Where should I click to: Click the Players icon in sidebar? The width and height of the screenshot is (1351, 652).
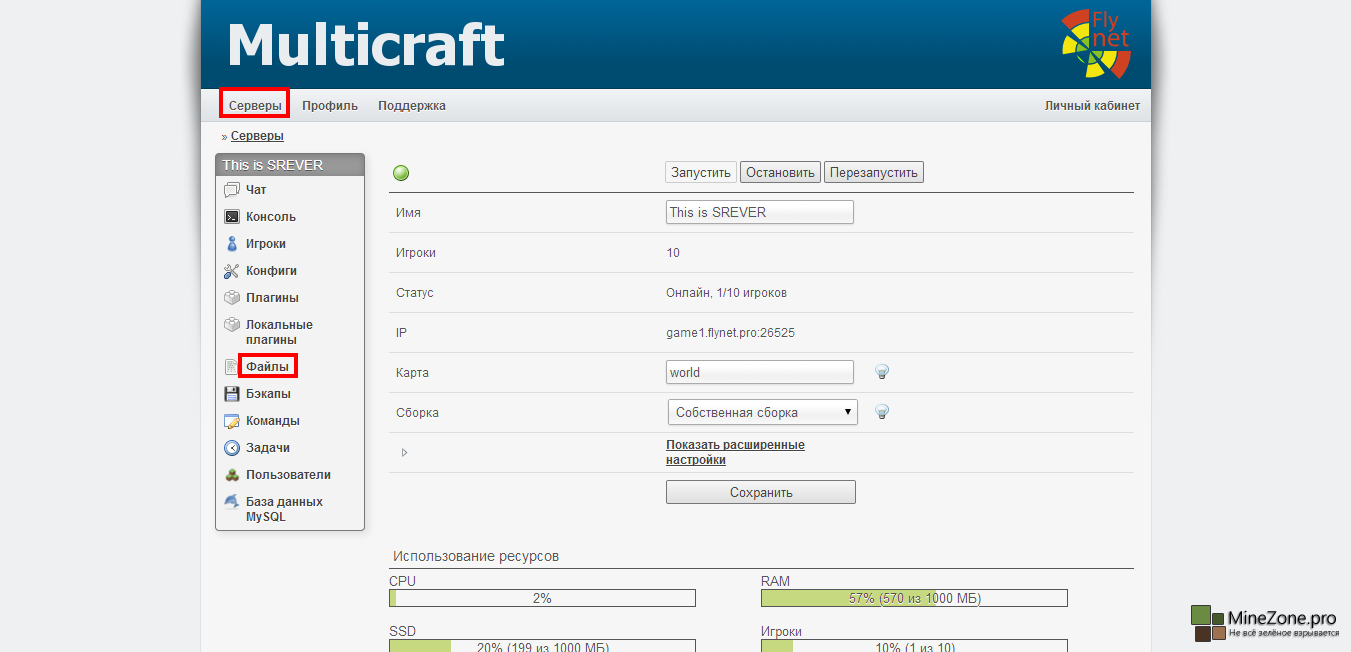[x=231, y=244]
